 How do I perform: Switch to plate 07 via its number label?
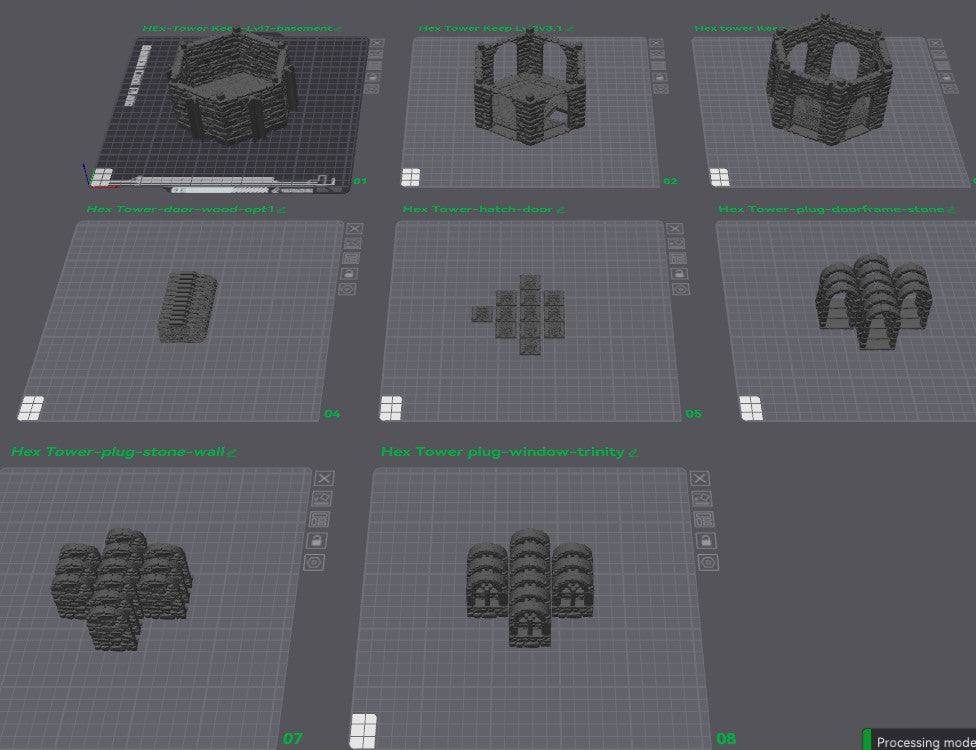293,740
